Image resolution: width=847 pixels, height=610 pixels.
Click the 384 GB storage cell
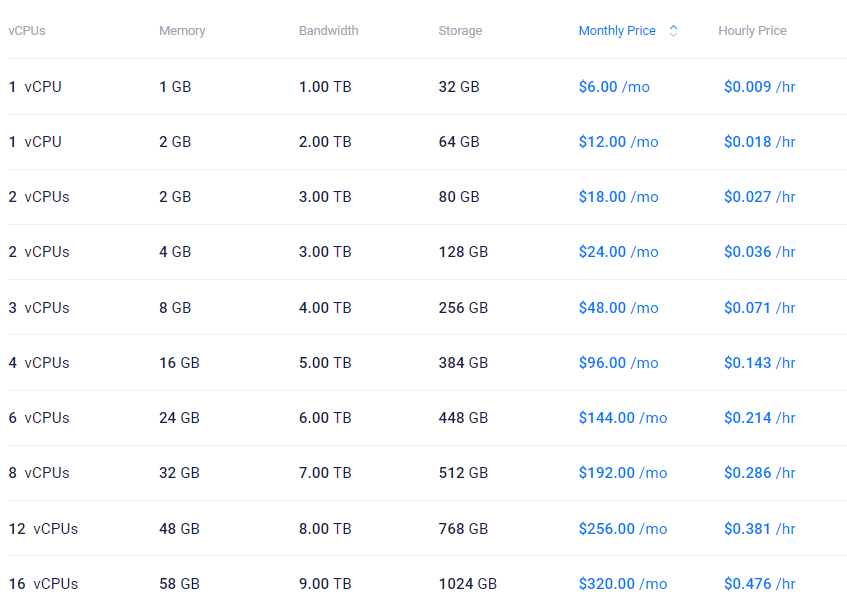tap(463, 363)
